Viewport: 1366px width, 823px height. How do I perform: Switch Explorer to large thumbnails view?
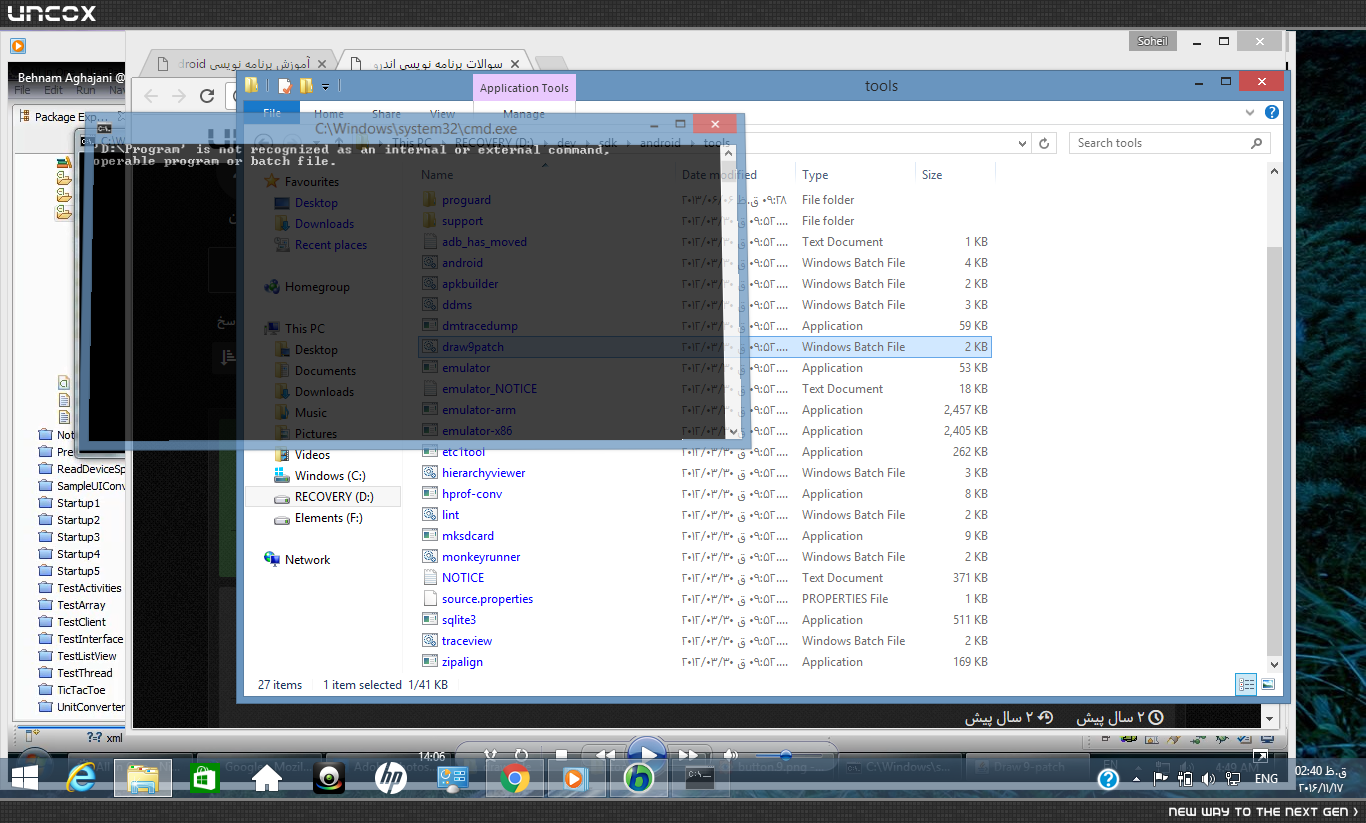[1268, 685]
